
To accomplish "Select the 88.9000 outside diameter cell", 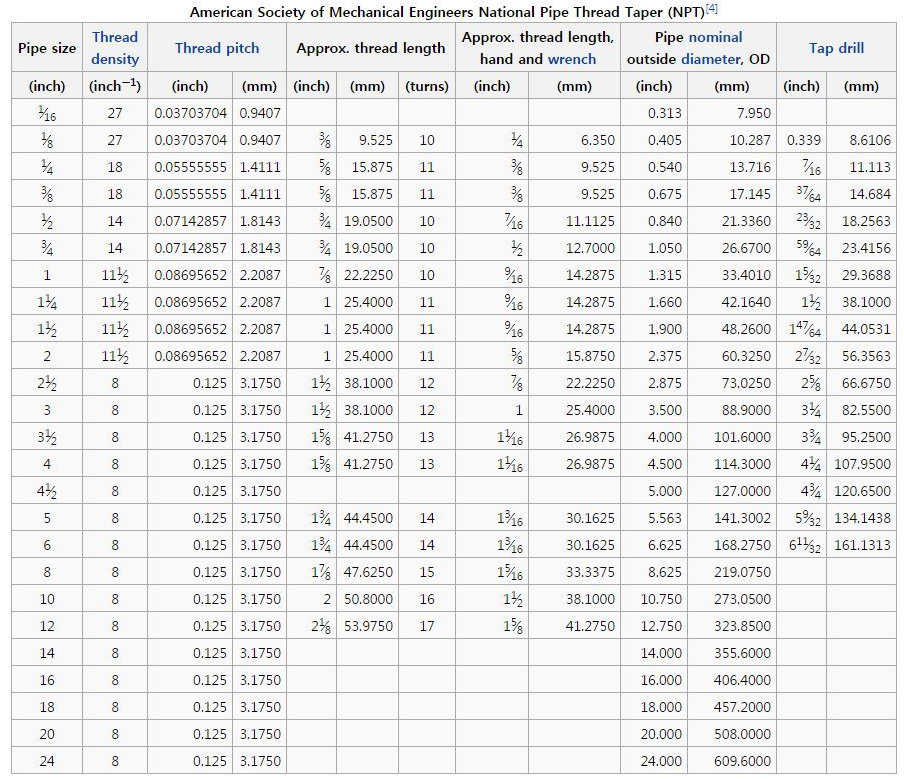I will pos(732,410).
